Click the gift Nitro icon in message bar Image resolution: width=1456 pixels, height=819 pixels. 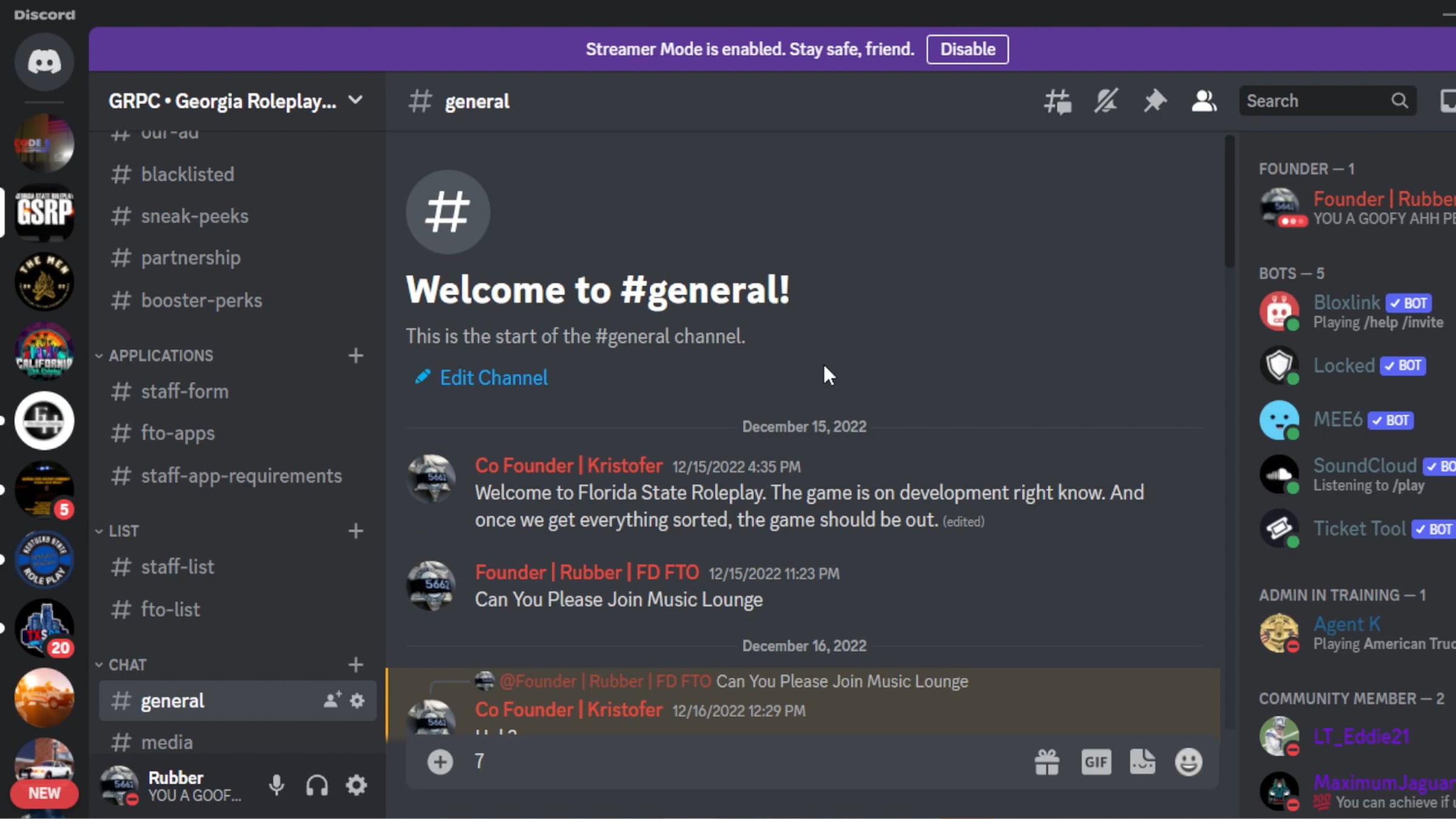click(1047, 762)
